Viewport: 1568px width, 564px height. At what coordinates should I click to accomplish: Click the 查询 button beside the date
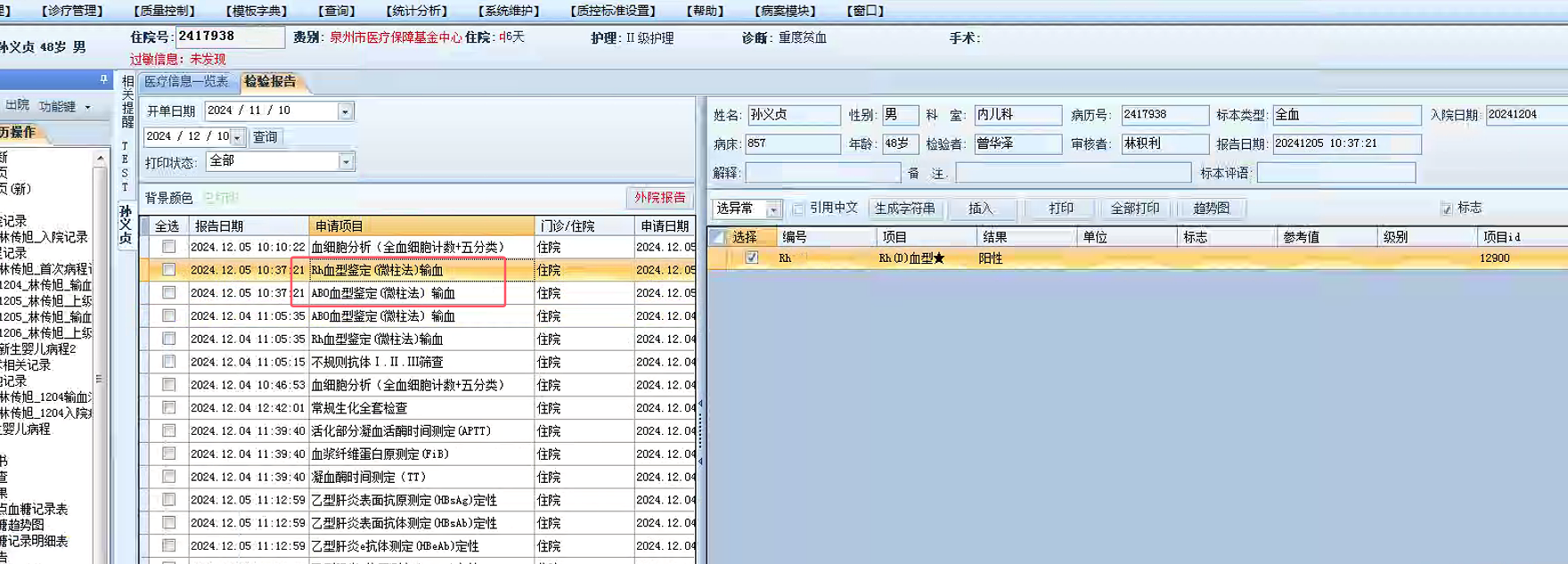tap(265, 137)
